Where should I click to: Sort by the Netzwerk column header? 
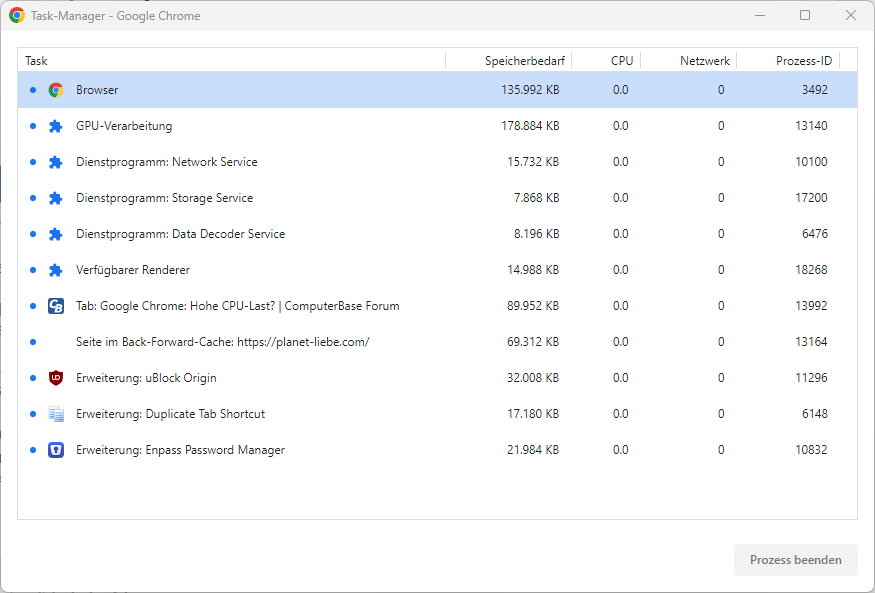click(x=689, y=61)
